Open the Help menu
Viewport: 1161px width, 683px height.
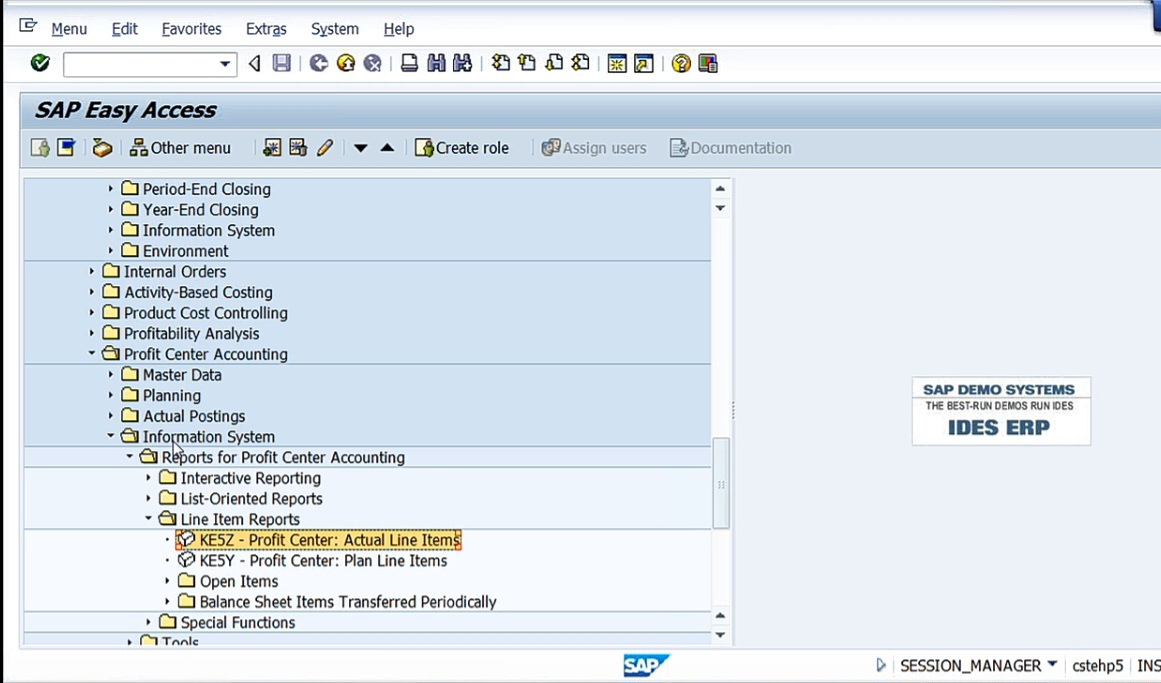[398, 29]
